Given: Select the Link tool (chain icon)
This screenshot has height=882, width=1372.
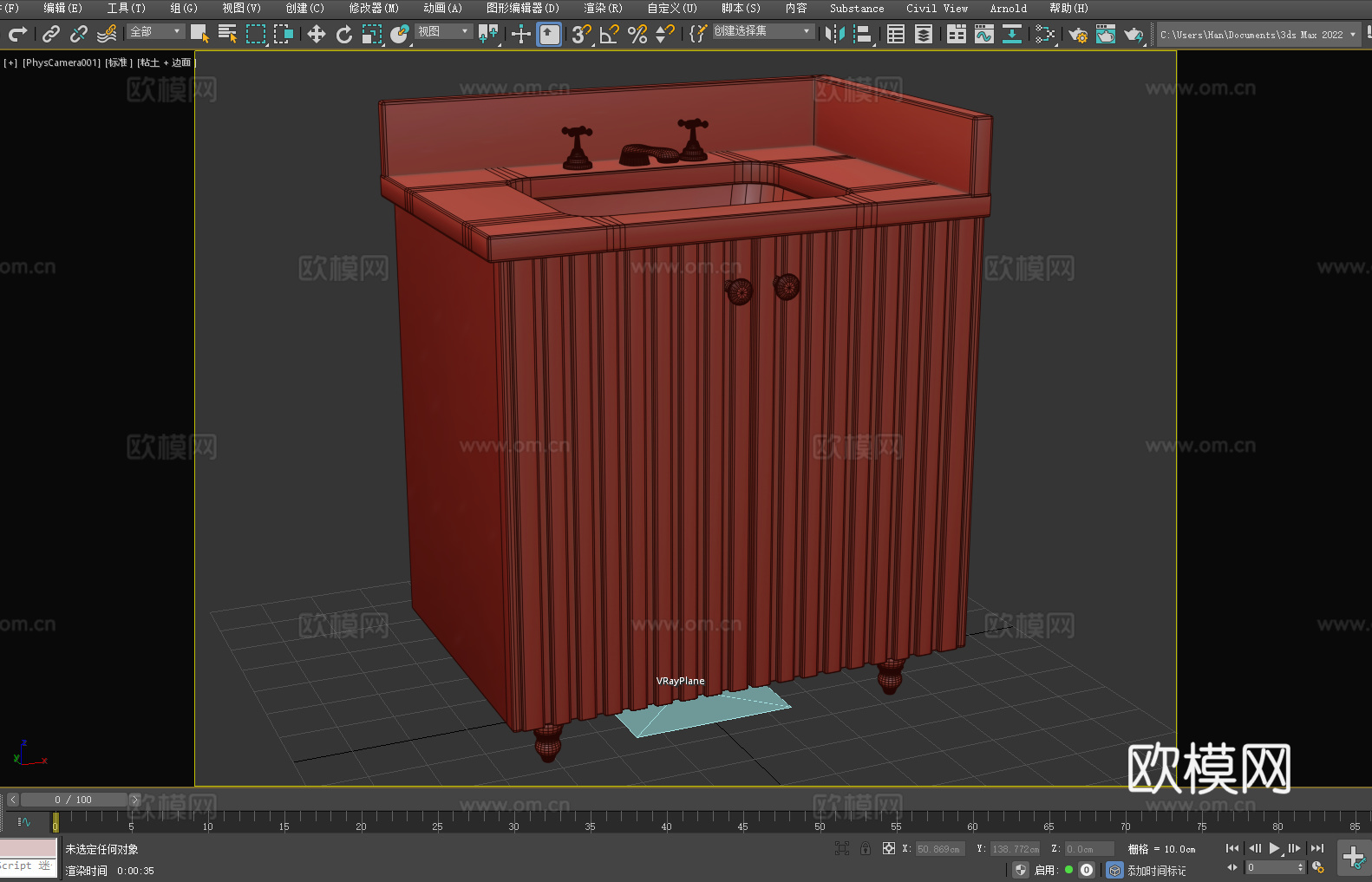Looking at the screenshot, I should coord(51,34).
